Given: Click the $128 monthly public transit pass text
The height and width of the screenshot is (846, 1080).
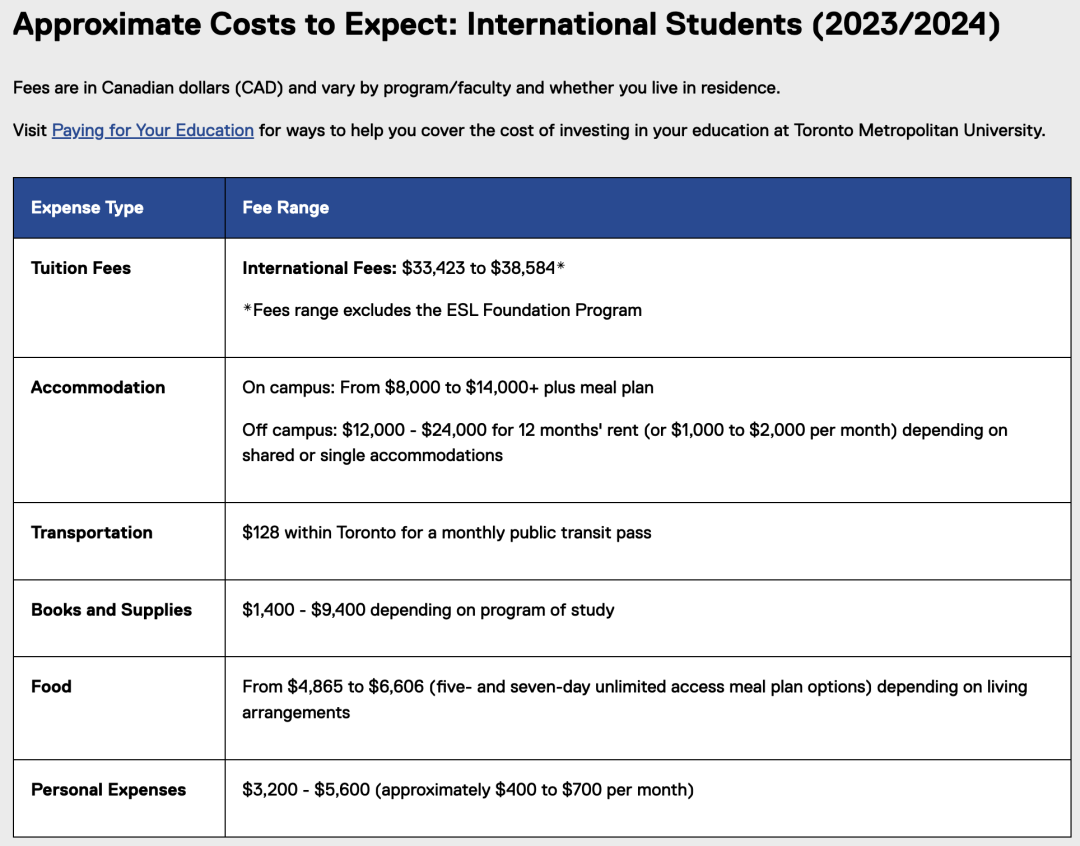Looking at the screenshot, I should pos(446,533).
